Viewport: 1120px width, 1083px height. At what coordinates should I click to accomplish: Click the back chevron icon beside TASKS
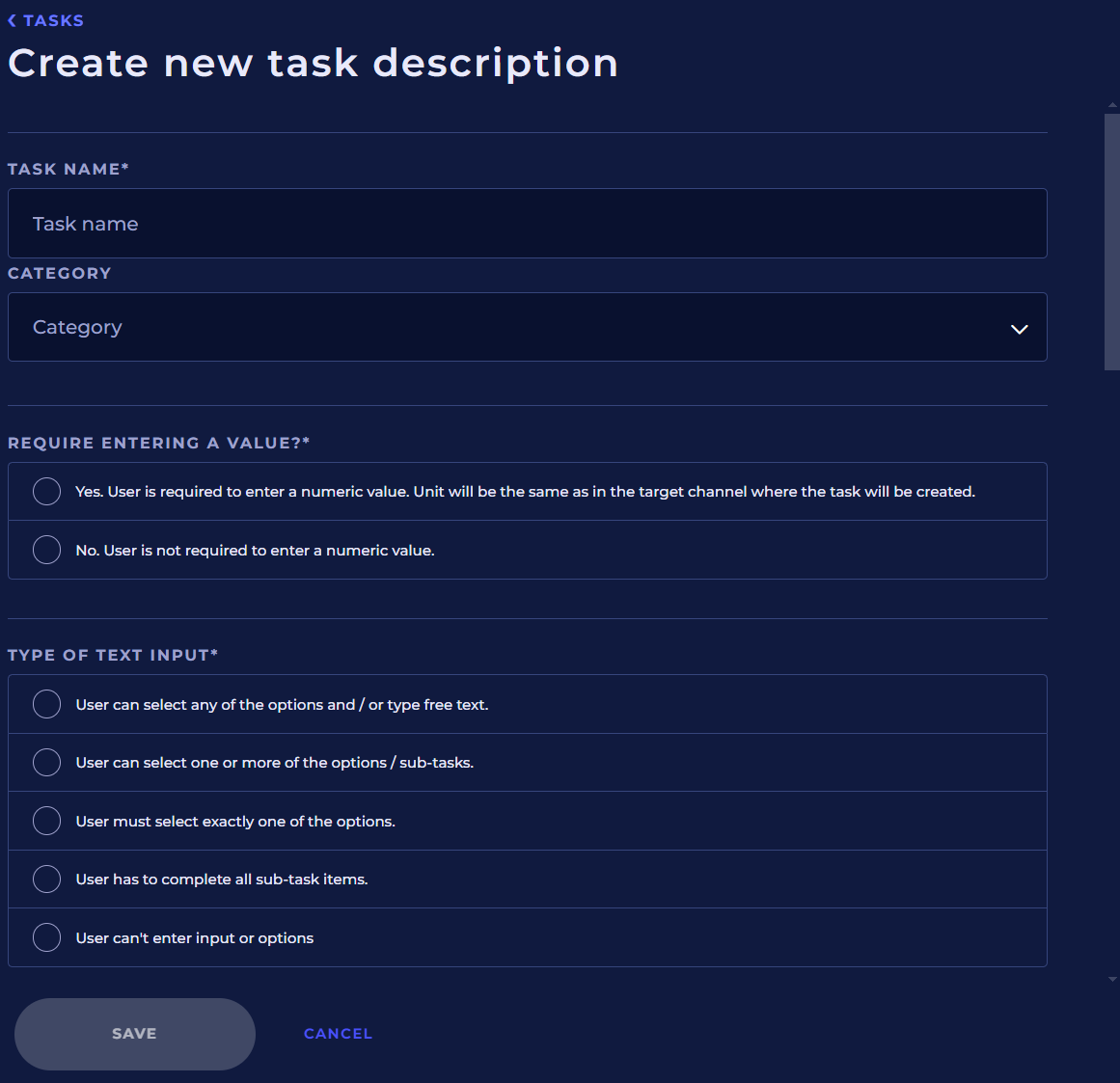tap(12, 20)
